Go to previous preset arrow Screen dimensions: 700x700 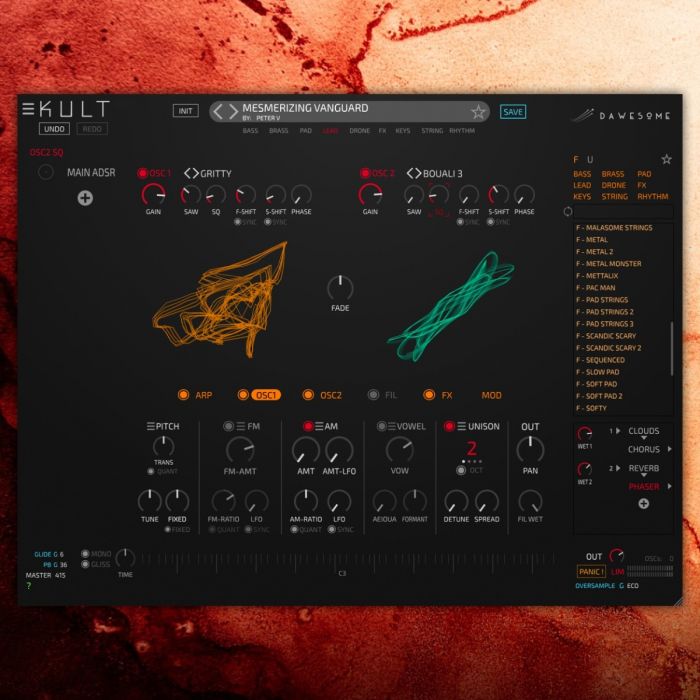[x=217, y=112]
